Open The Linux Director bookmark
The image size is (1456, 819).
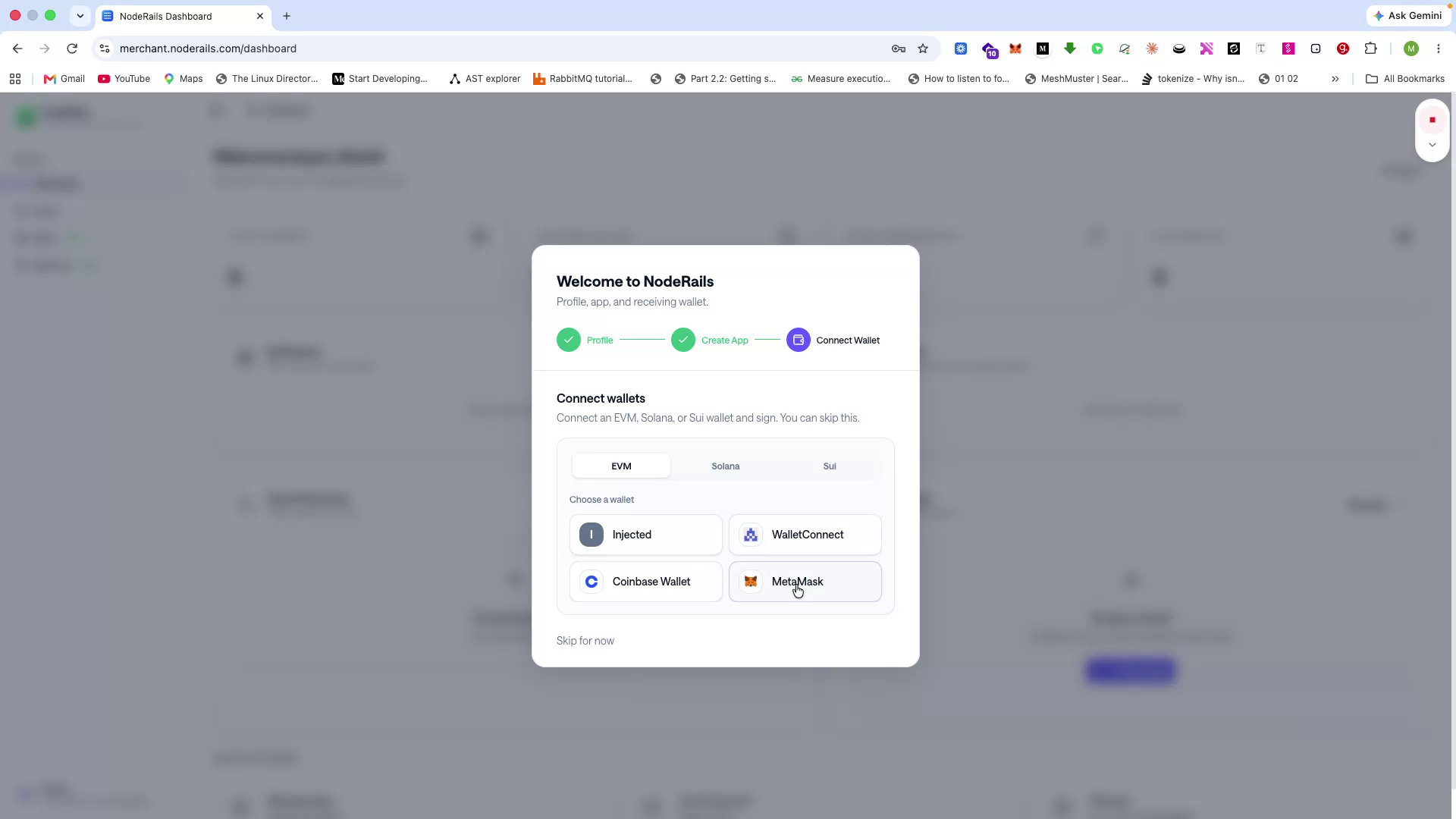click(x=267, y=79)
